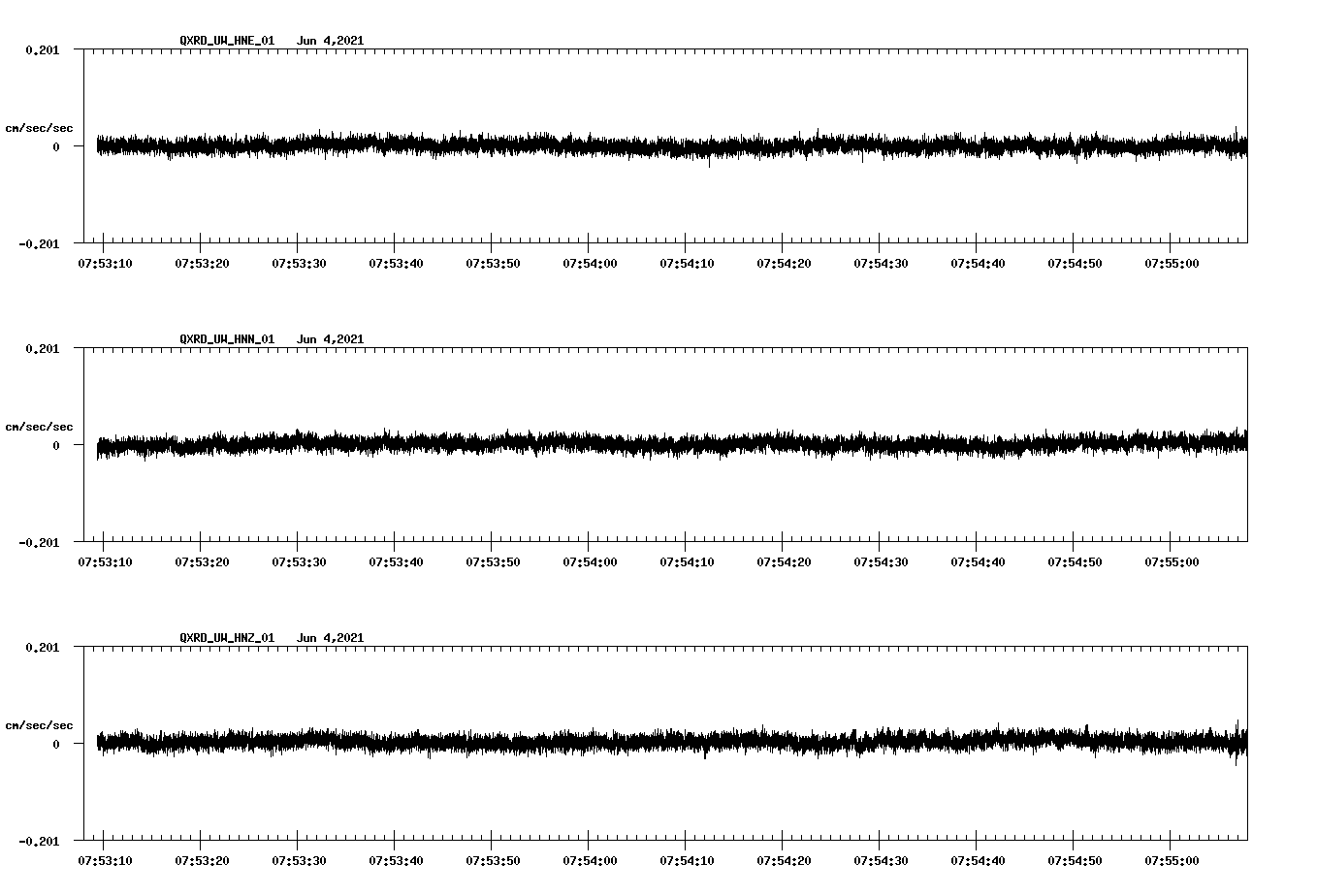The image size is (1317, 896).
Task: Click the 0.201 upper limit of HNE plot
Action: point(42,49)
